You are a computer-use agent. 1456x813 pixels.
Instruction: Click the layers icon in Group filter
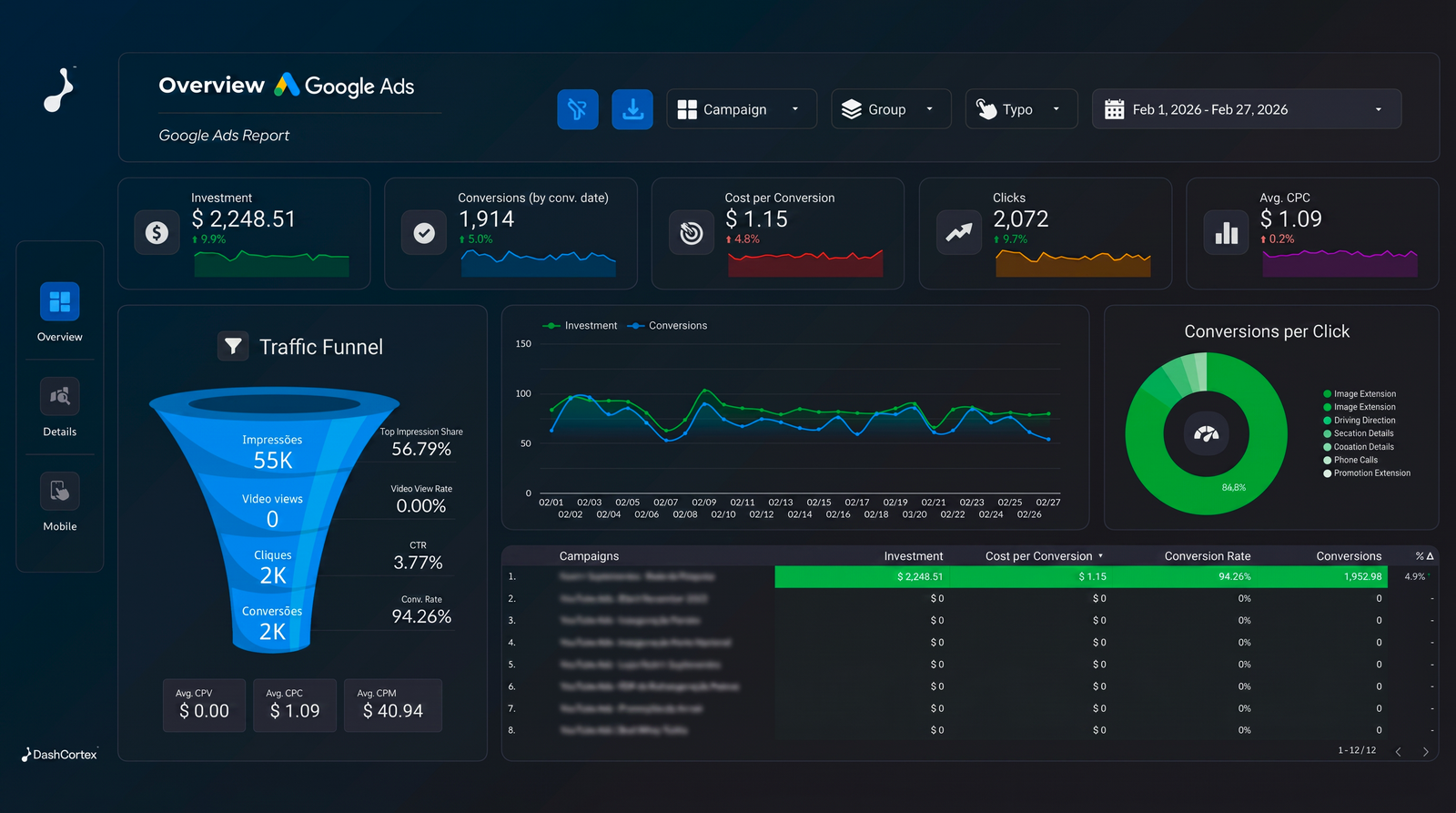(x=852, y=109)
